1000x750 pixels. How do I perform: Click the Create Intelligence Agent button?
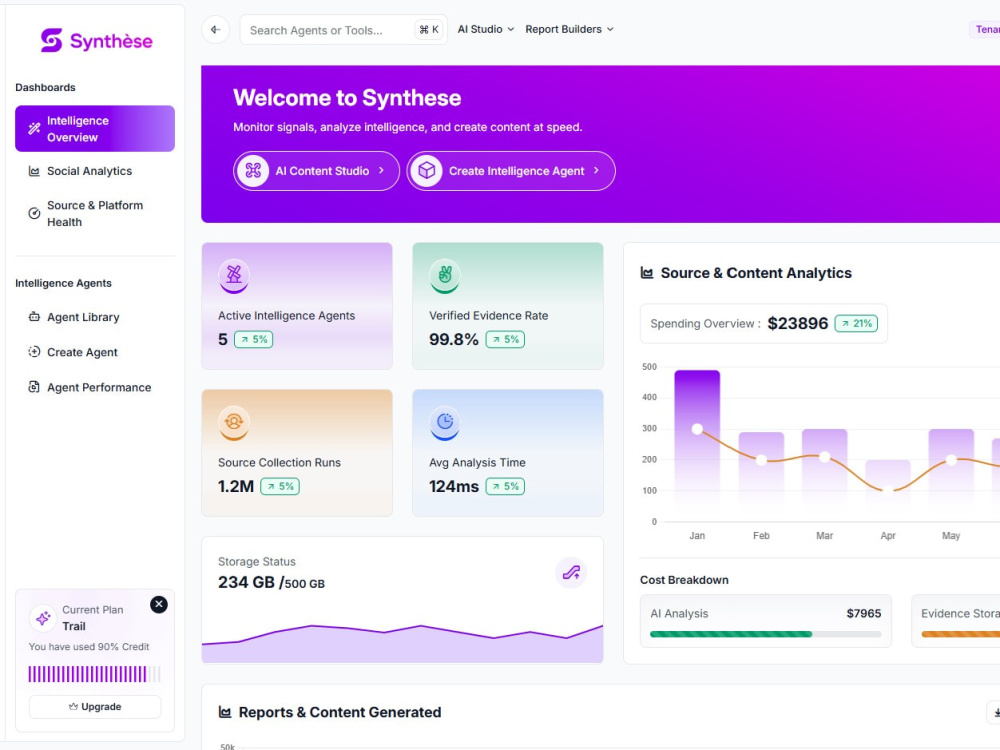point(511,171)
